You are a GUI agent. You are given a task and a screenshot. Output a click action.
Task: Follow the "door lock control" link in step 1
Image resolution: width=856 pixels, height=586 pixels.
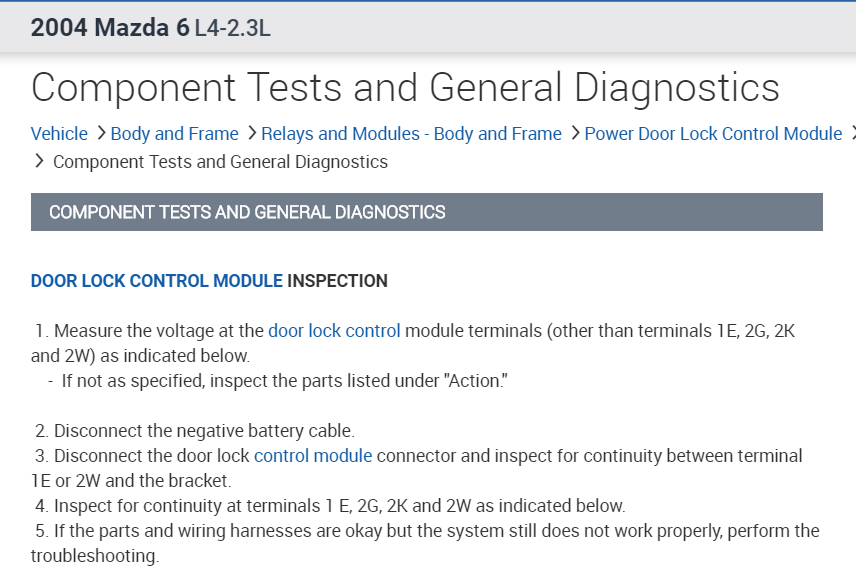pos(334,330)
